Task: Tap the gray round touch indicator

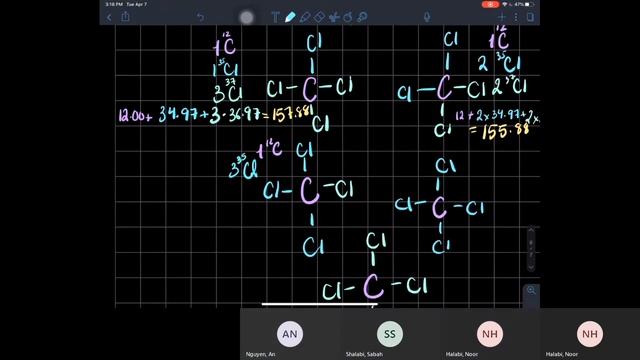Action: point(247,18)
